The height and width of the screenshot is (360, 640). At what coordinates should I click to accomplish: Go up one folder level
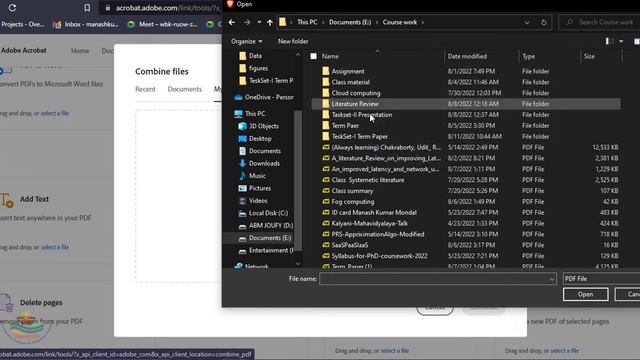coord(270,22)
